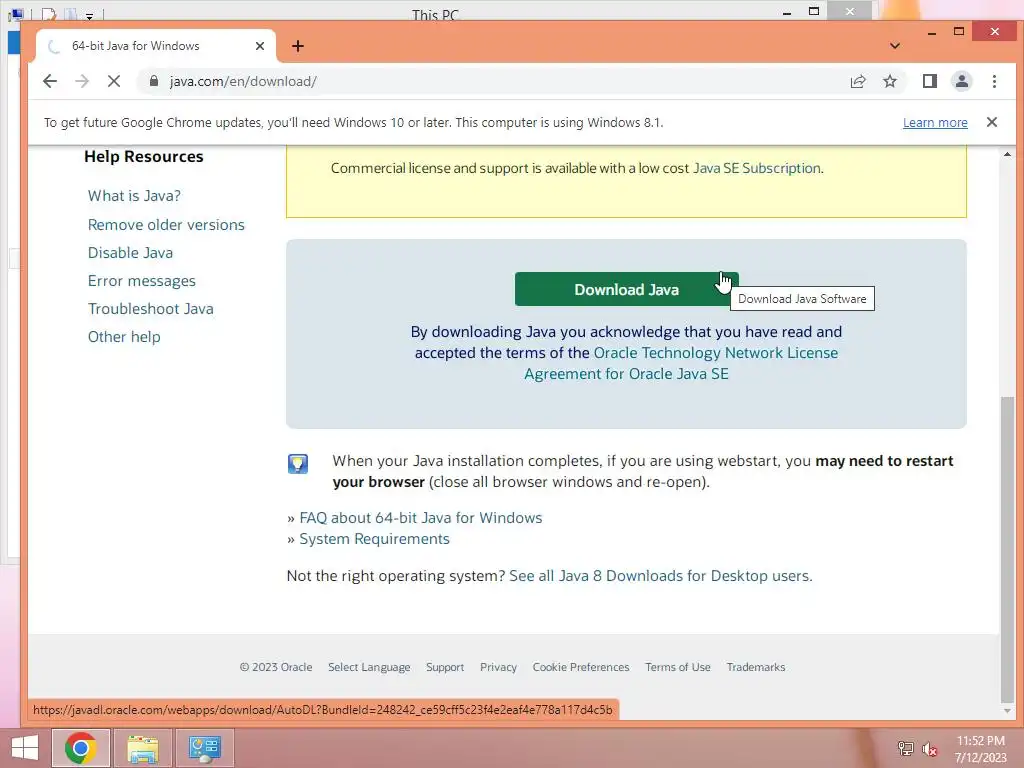Open a new tab
Screen dimensions: 1024x768
[298, 46]
